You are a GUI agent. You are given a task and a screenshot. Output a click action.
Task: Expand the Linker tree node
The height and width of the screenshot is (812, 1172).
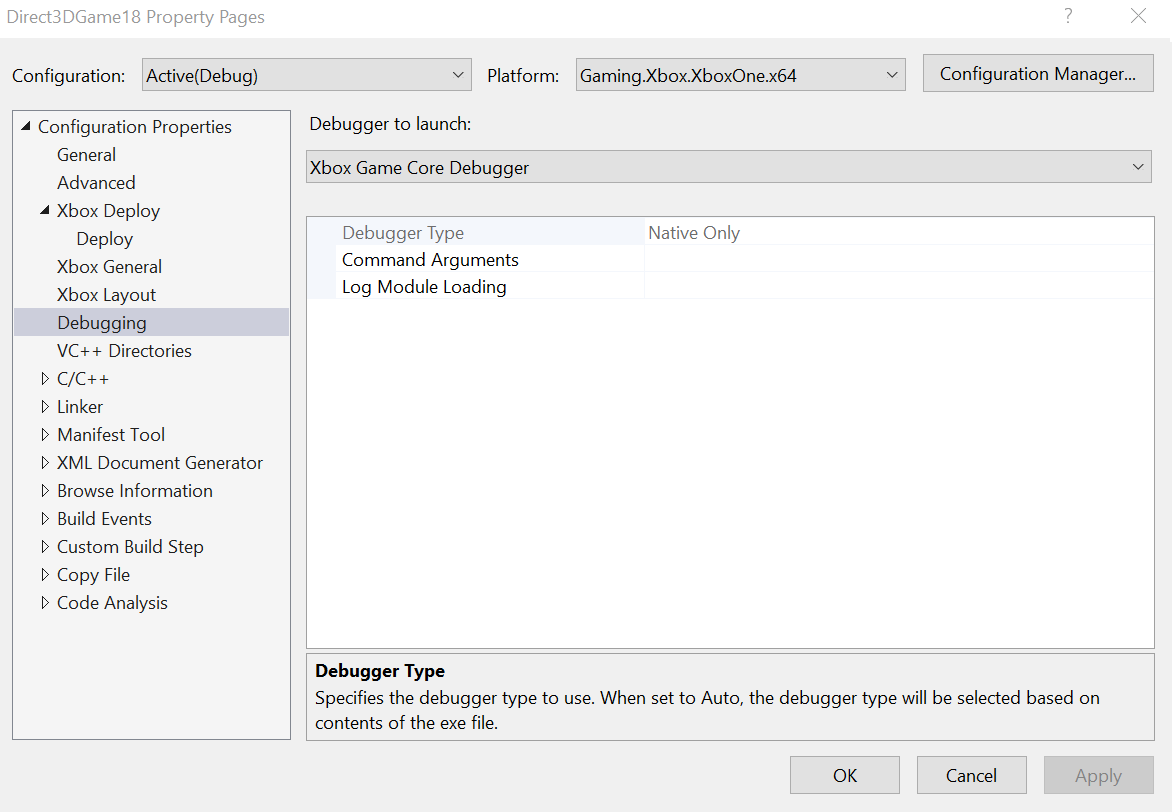click(x=45, y=406)
